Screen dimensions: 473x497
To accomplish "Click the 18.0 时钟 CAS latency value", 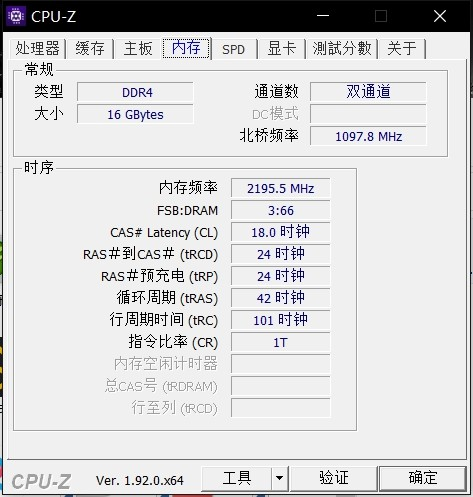I will (281, 232).
